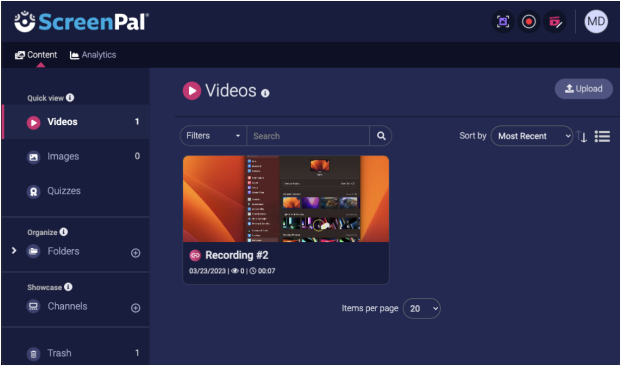Screen dimensions: 621x367
Task: Open the screenshot capture tool icon
Action: 503,21
